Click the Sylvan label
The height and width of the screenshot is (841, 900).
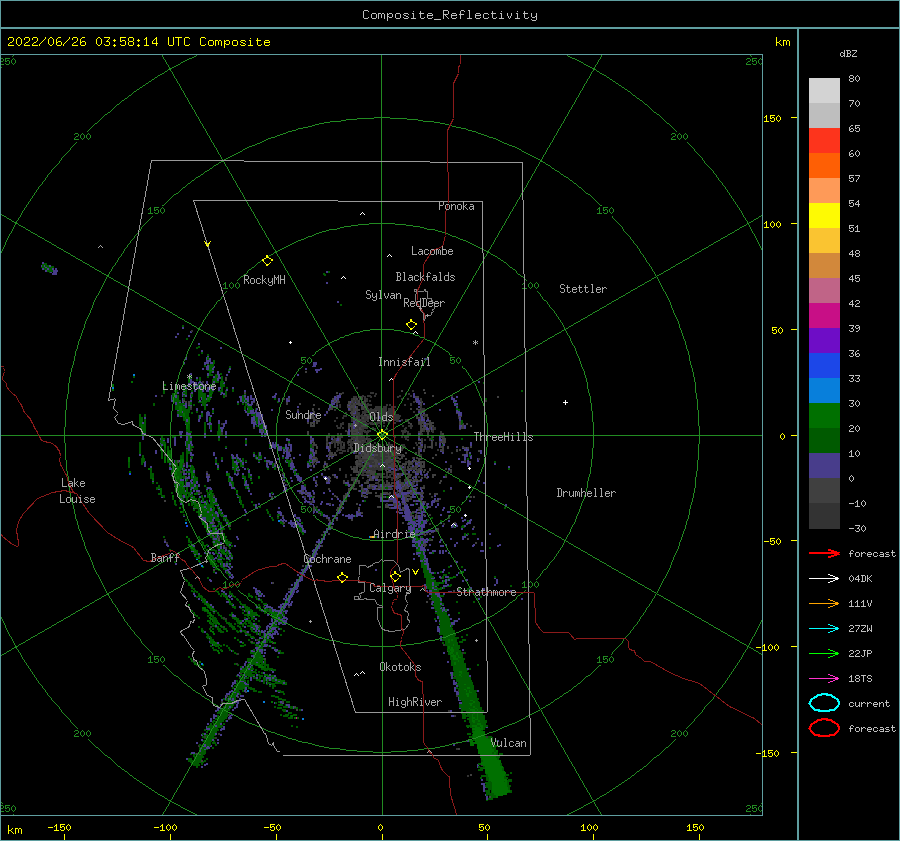(383, 295)
